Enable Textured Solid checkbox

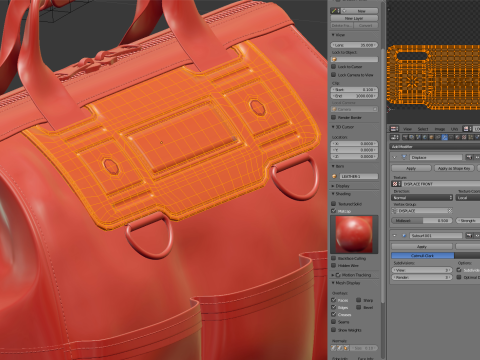[x=333, y=204]
